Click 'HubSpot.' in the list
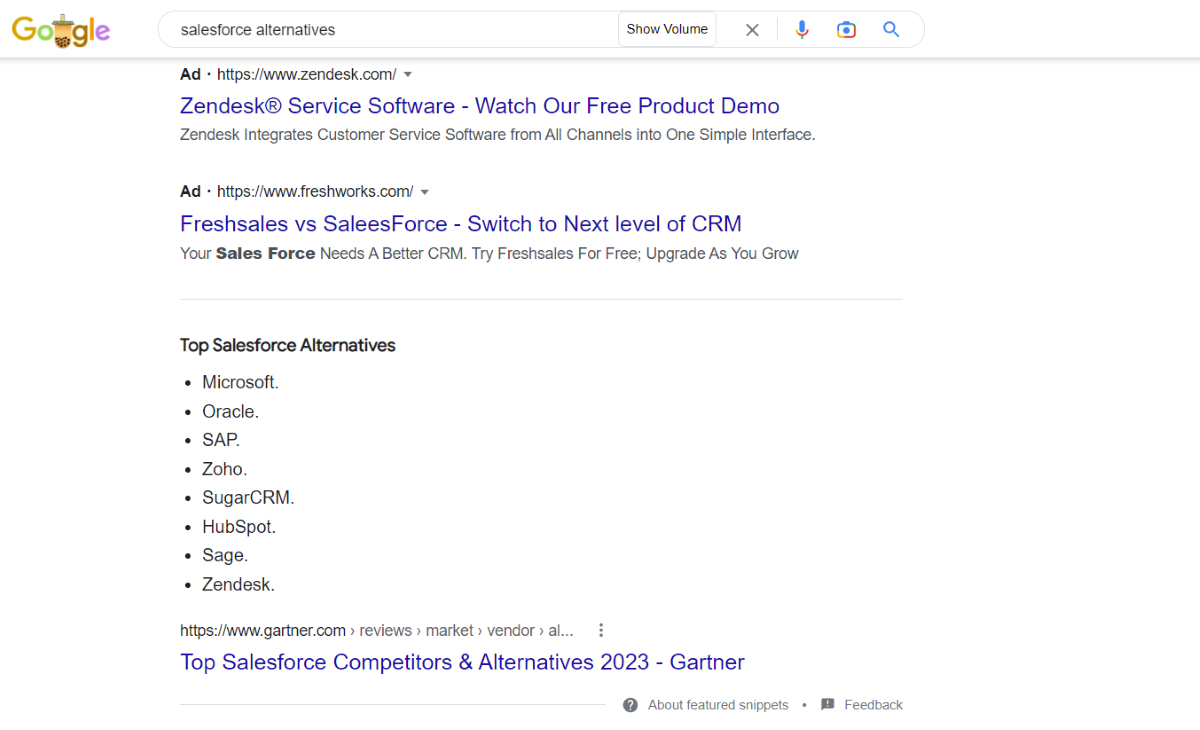Image resolution: width=1200 pixels, height=730 pixels. point(239,527)
